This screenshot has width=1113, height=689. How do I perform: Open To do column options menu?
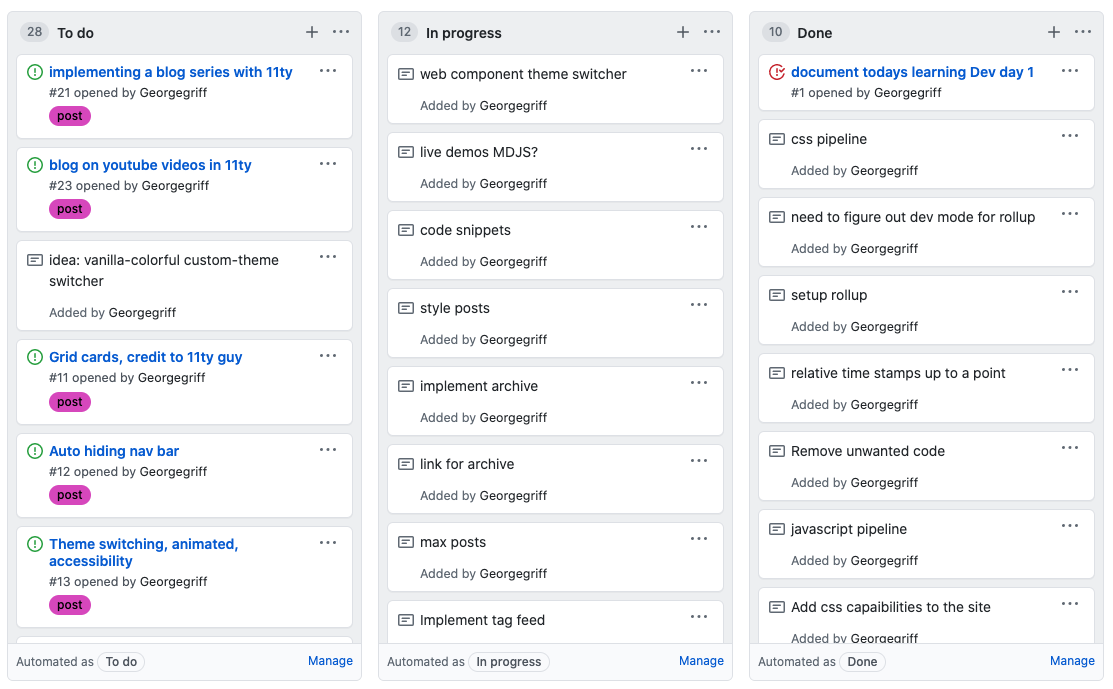pyautogui.click(x=341, y=32)
